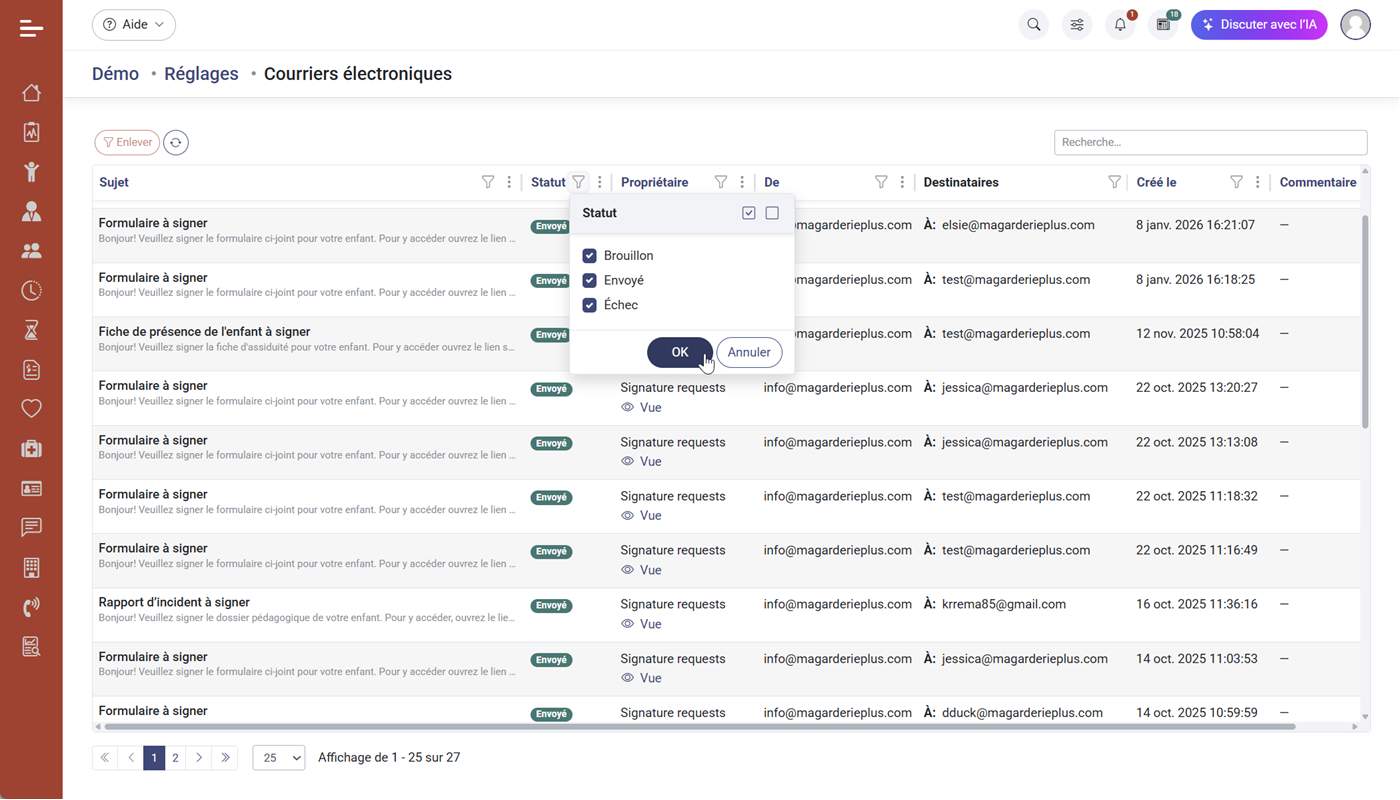The image size is (1400, 800).
Task: Click the search magnifier icon in header
Action: click(1034, 25)
